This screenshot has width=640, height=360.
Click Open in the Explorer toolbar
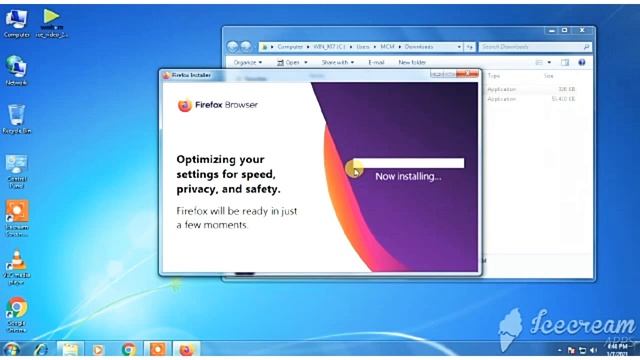288,62
